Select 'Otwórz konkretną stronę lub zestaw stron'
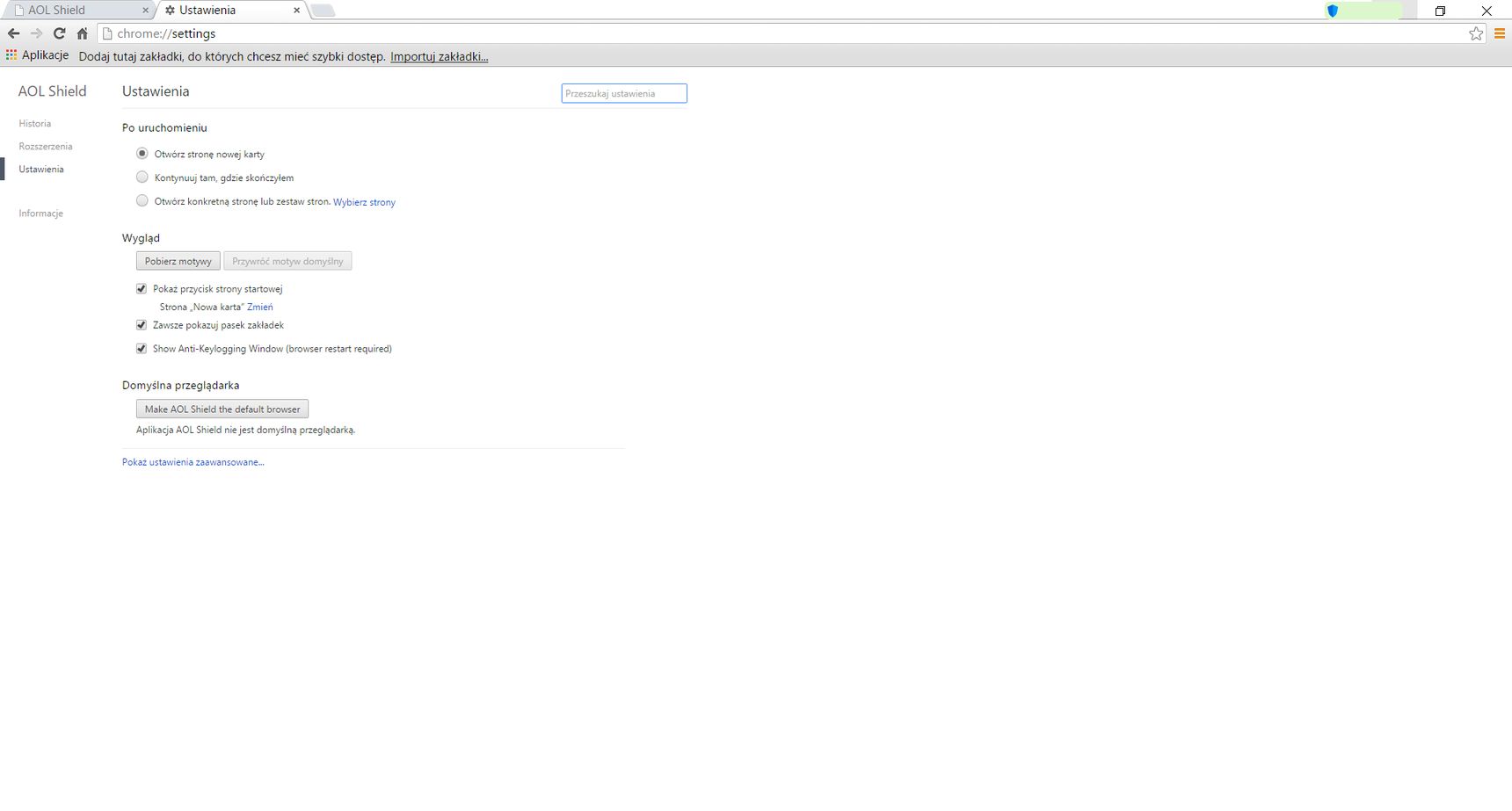Viewport: 1512px width, 811px height. pyautogui.click(x=142, y=201)
